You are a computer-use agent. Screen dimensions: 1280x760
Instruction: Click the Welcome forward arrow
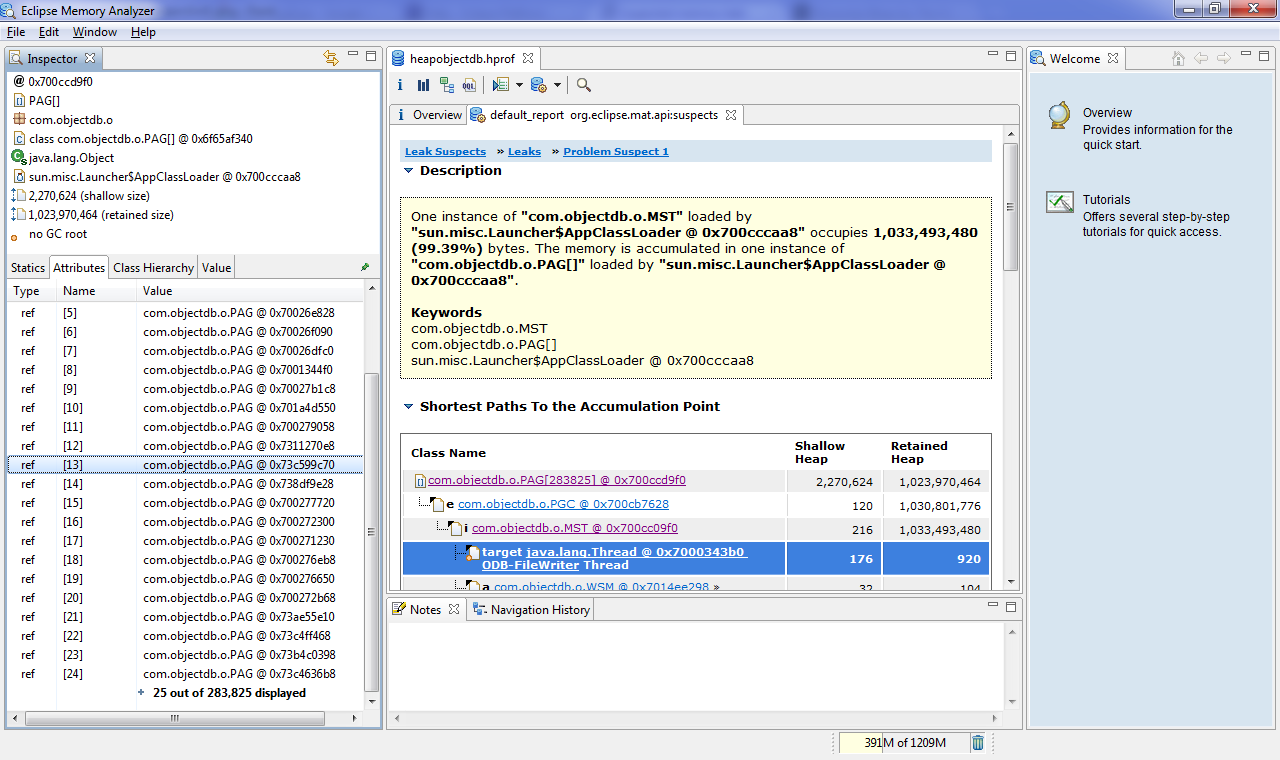pyautogui.click(x=1223, y=58)
